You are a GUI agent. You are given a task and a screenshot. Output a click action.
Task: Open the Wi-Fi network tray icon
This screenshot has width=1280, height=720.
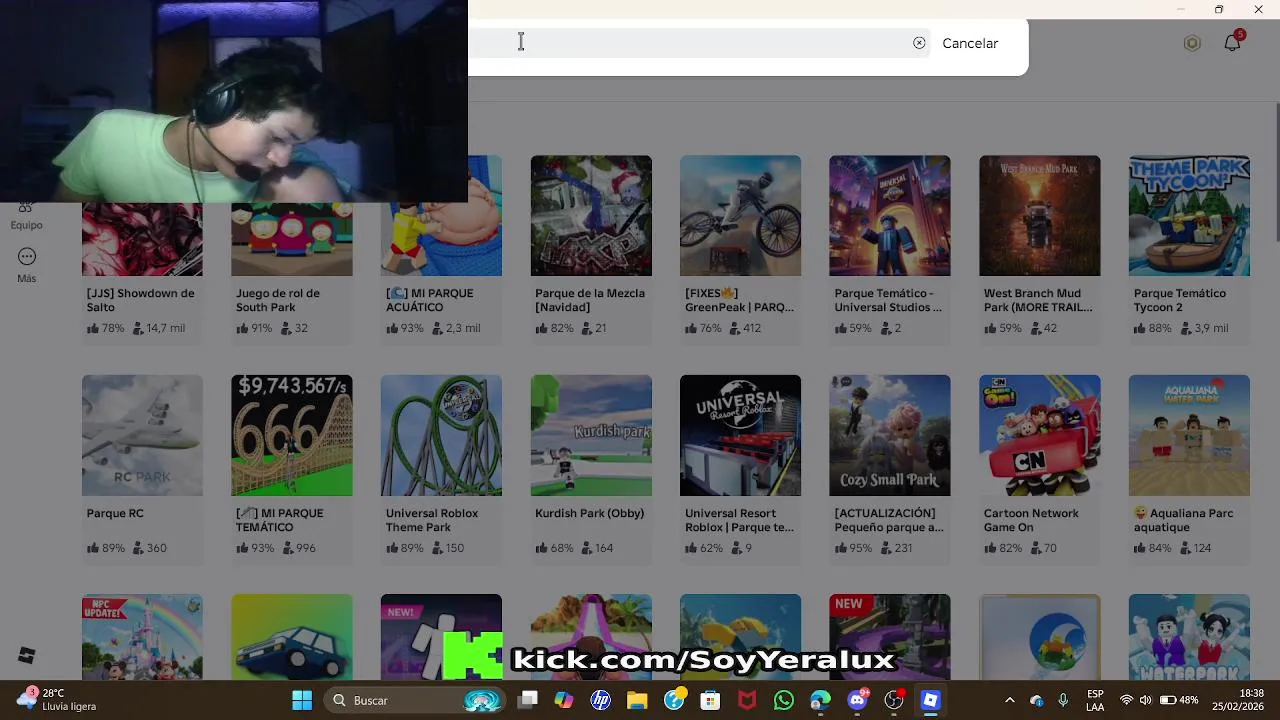pos(1127,700)
